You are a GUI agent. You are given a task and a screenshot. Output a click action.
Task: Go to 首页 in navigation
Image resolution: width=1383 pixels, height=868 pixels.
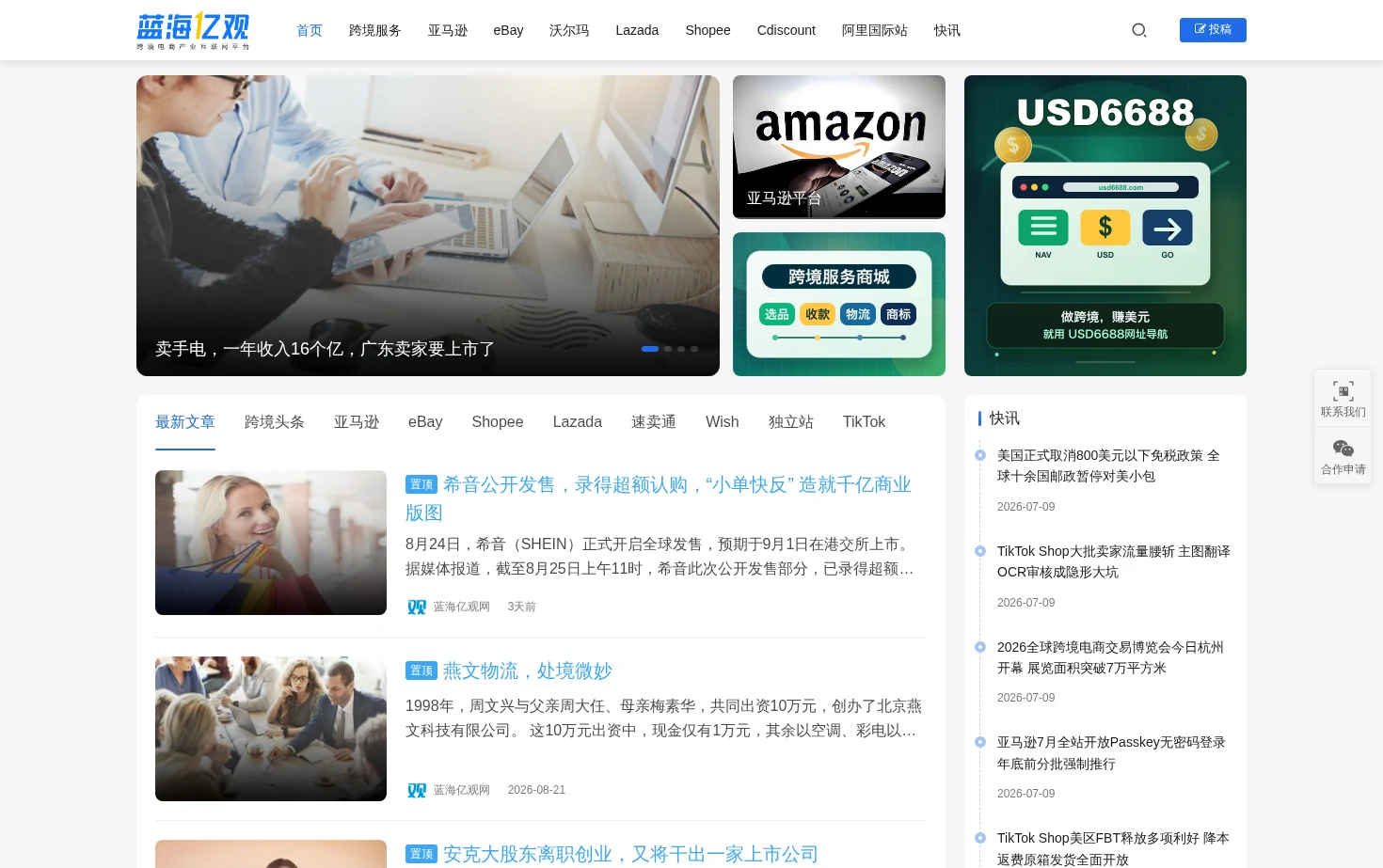tap(310, 30)
